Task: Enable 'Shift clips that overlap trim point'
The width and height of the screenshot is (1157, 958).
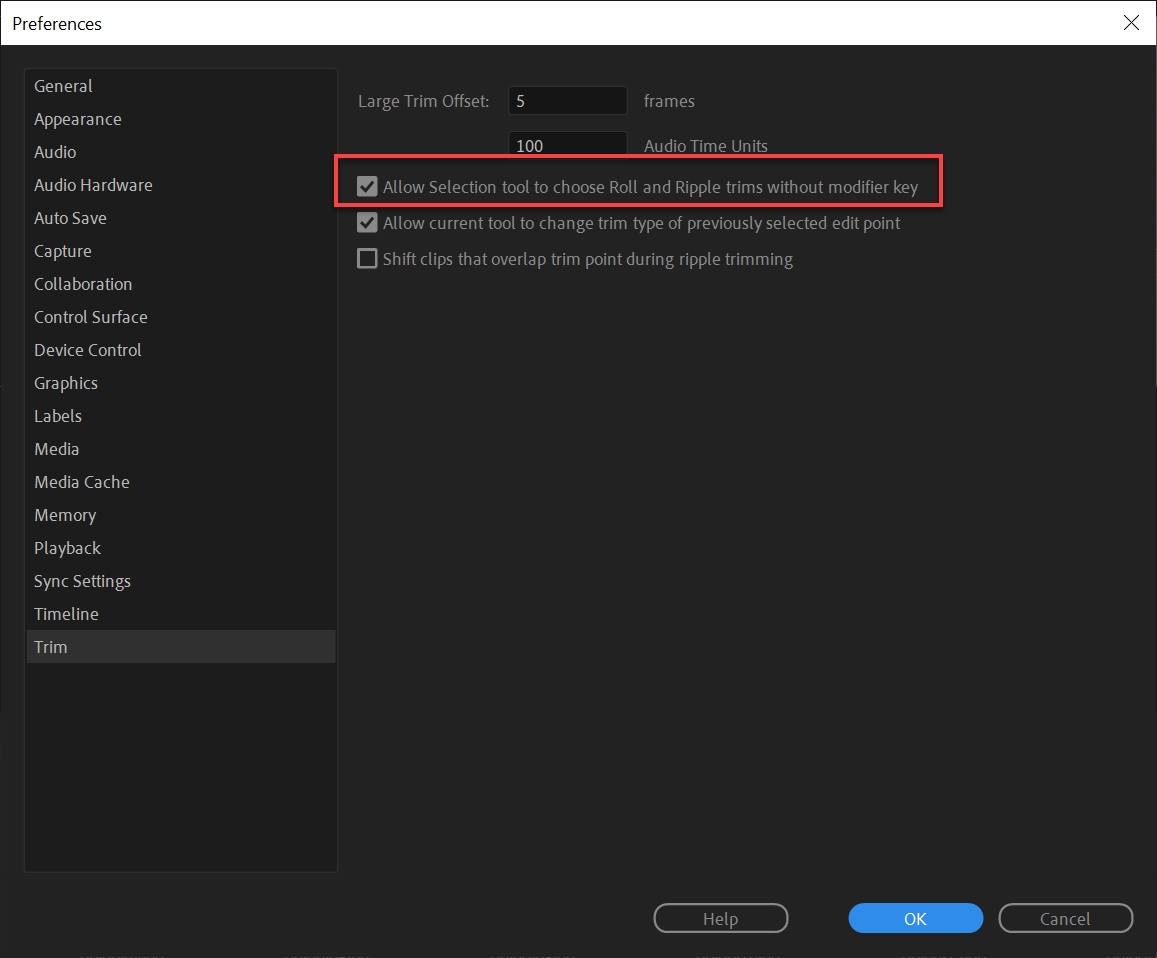Action: point(367,258)
